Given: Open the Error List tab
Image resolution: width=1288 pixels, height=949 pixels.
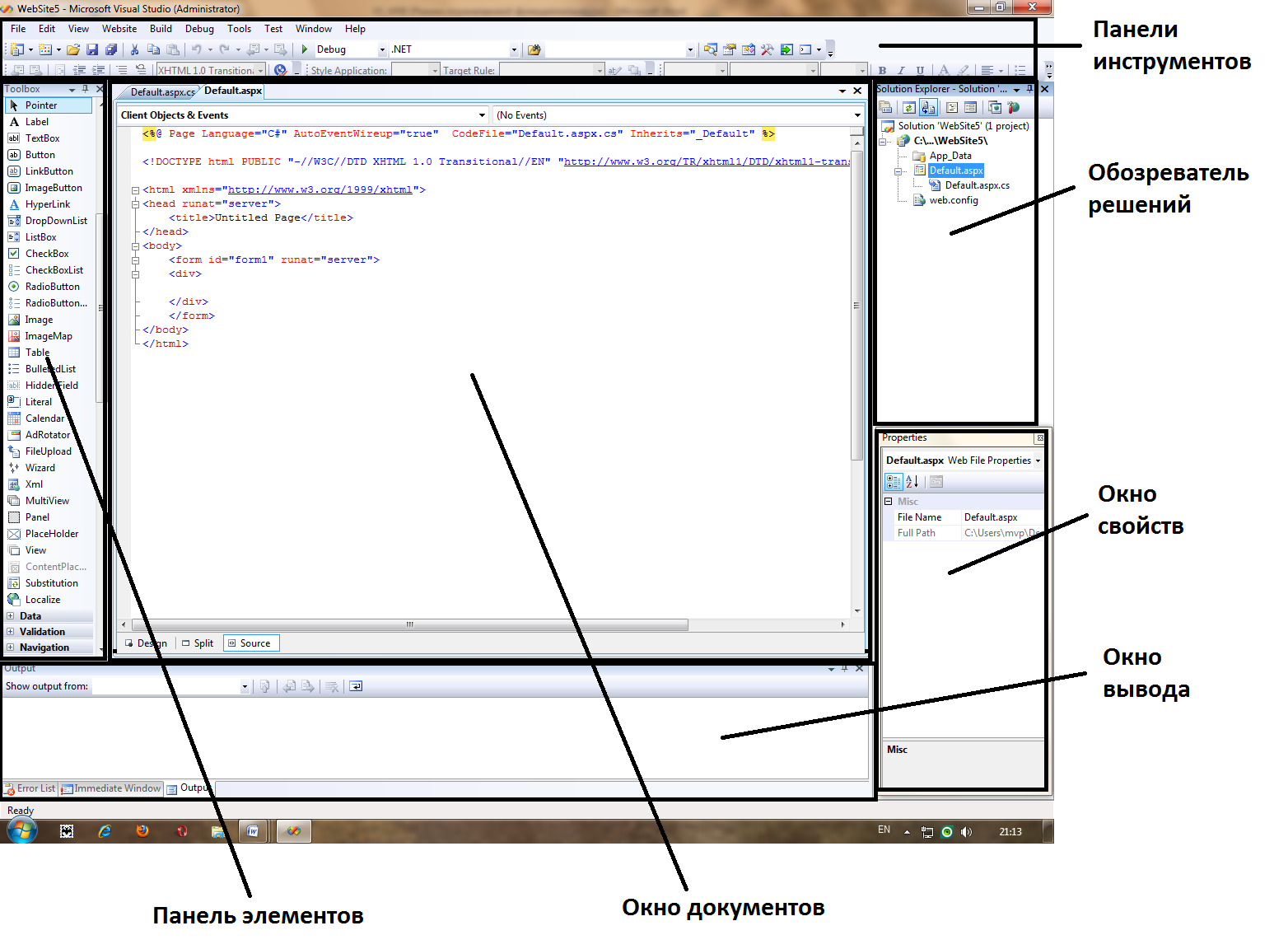Looking at the screenshot, I should pyautogui.click(x=30, y=788).
